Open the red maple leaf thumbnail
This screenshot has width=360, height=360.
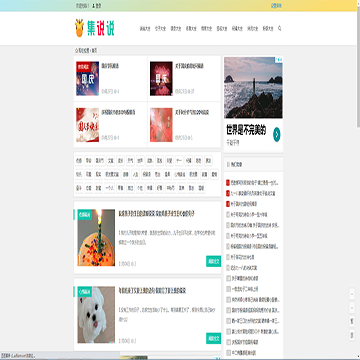[161, 125]
